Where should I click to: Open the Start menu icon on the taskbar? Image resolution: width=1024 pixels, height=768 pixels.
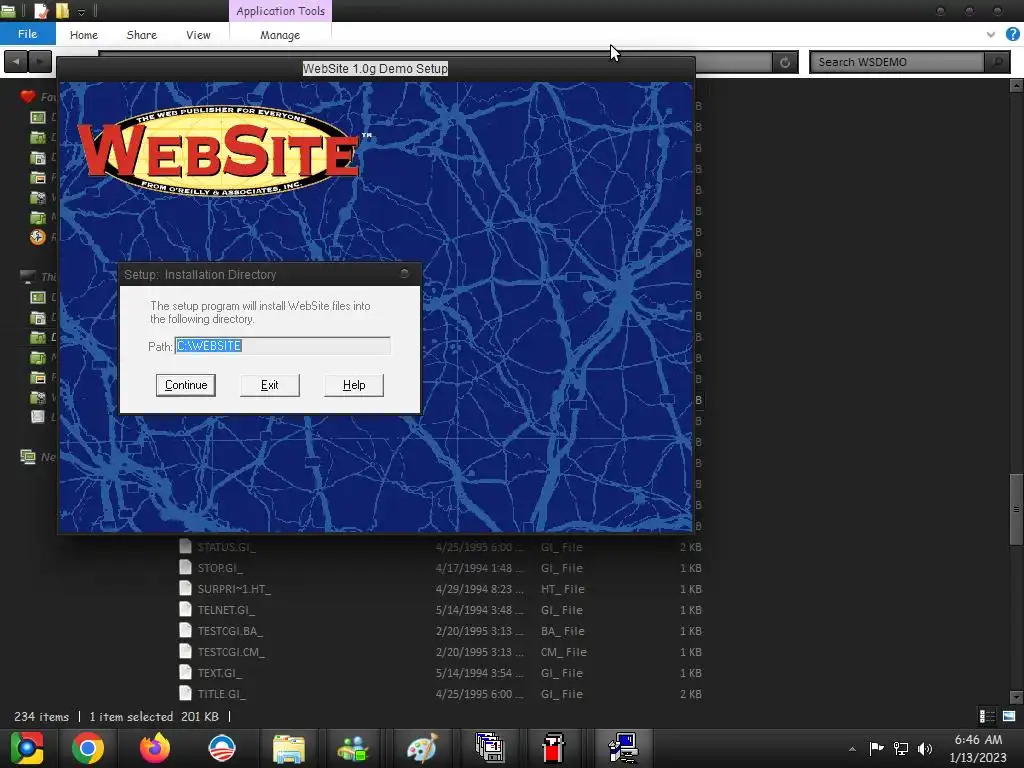coord(27,748)
